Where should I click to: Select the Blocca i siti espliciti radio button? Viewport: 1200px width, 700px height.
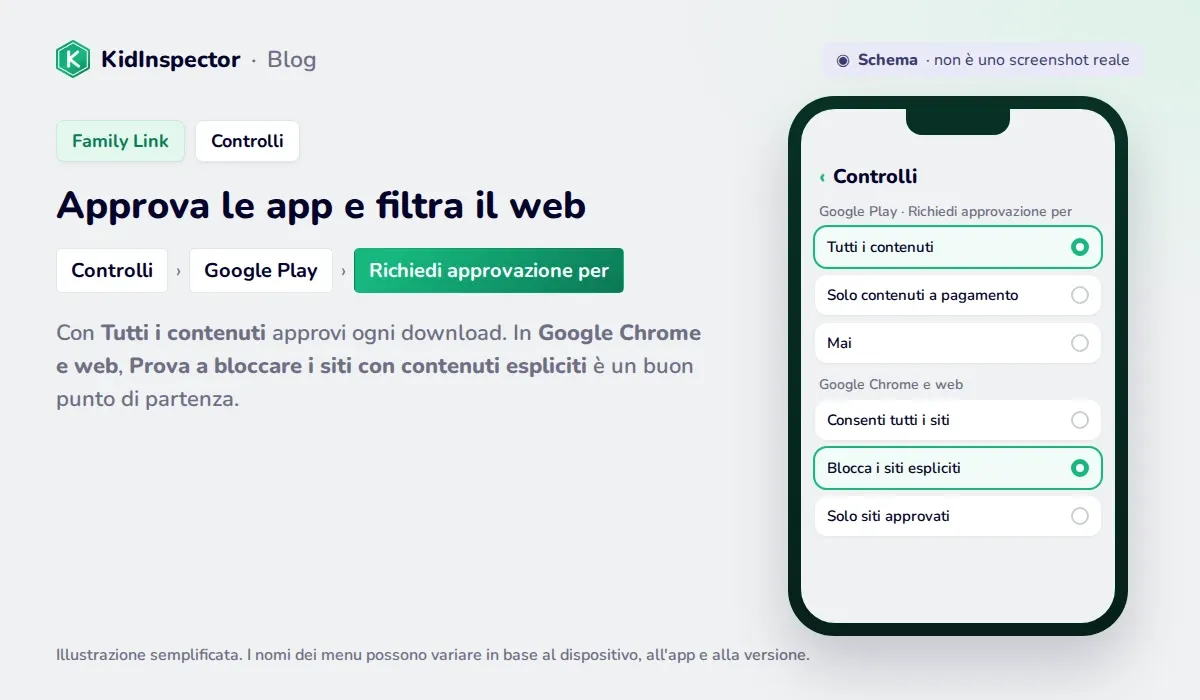(1079, 468)
